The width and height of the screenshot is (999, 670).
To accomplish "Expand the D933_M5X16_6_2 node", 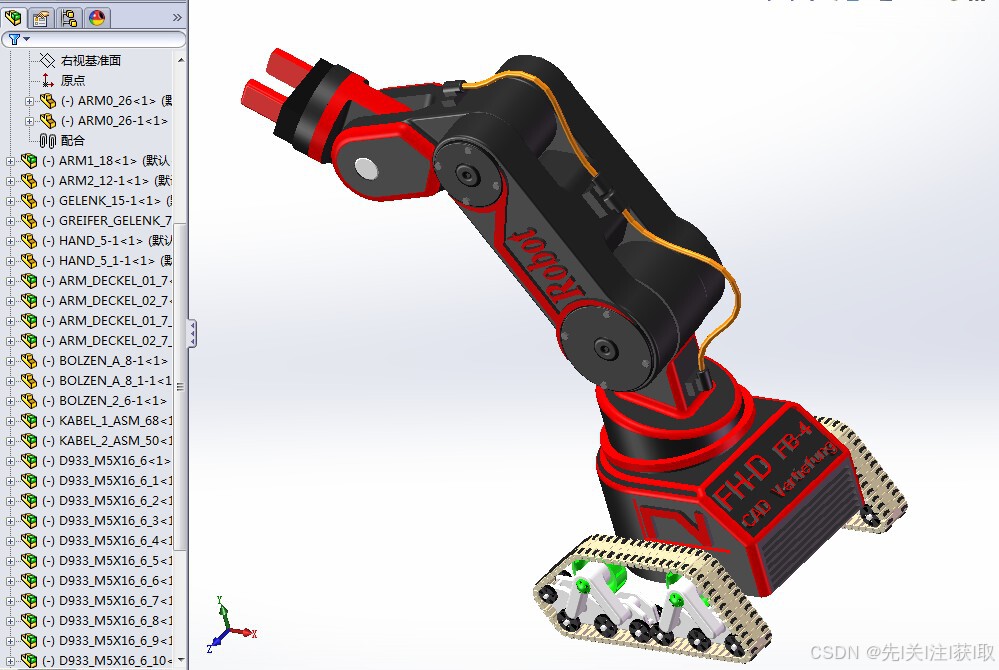I will (x=10, y=501).
